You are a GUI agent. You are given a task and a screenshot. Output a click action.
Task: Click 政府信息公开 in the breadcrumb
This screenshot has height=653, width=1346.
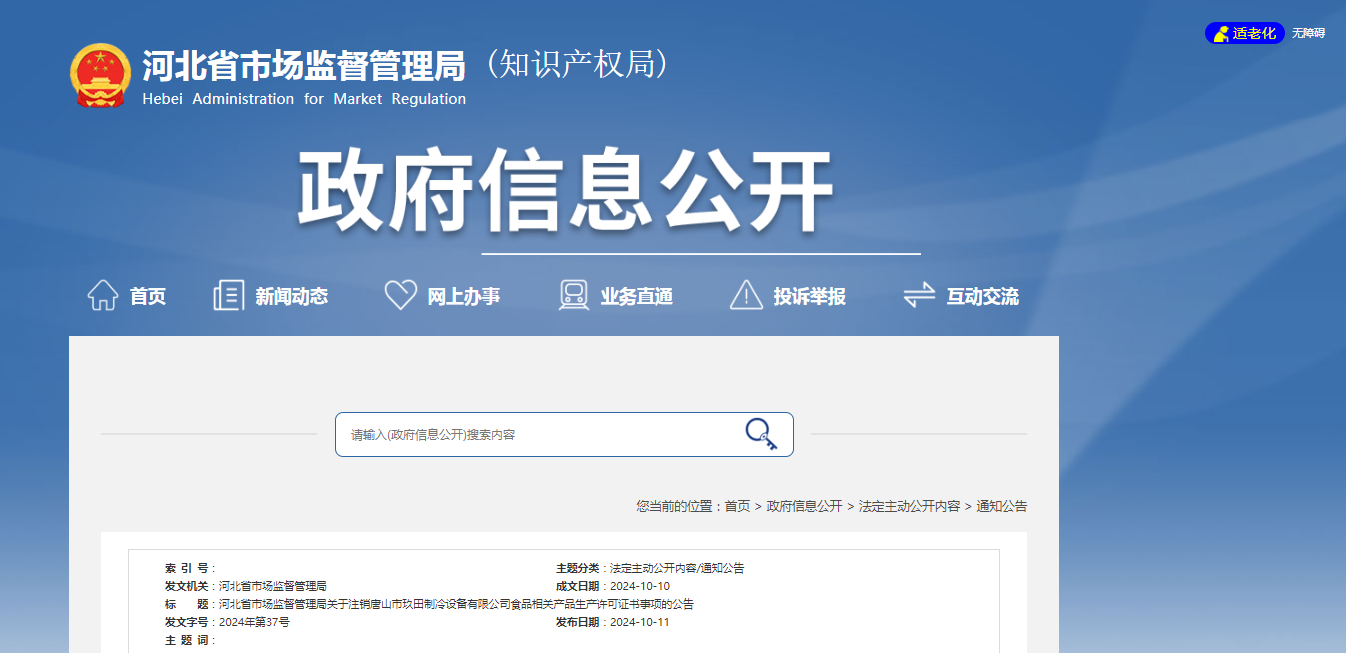pyautogui.click(x=804, y=506)
